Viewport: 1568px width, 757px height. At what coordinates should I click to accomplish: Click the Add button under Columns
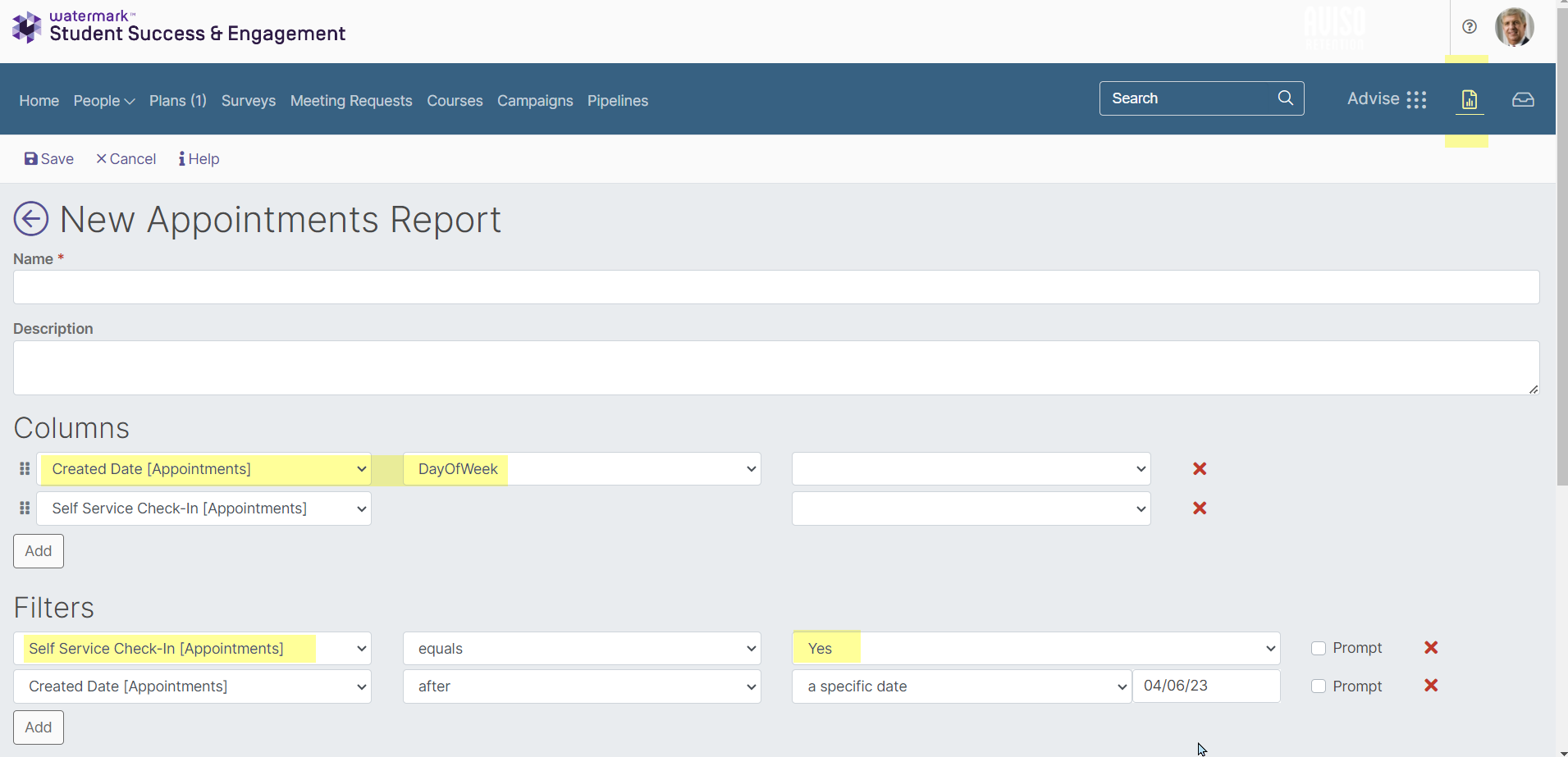click(x=39, y=551)
